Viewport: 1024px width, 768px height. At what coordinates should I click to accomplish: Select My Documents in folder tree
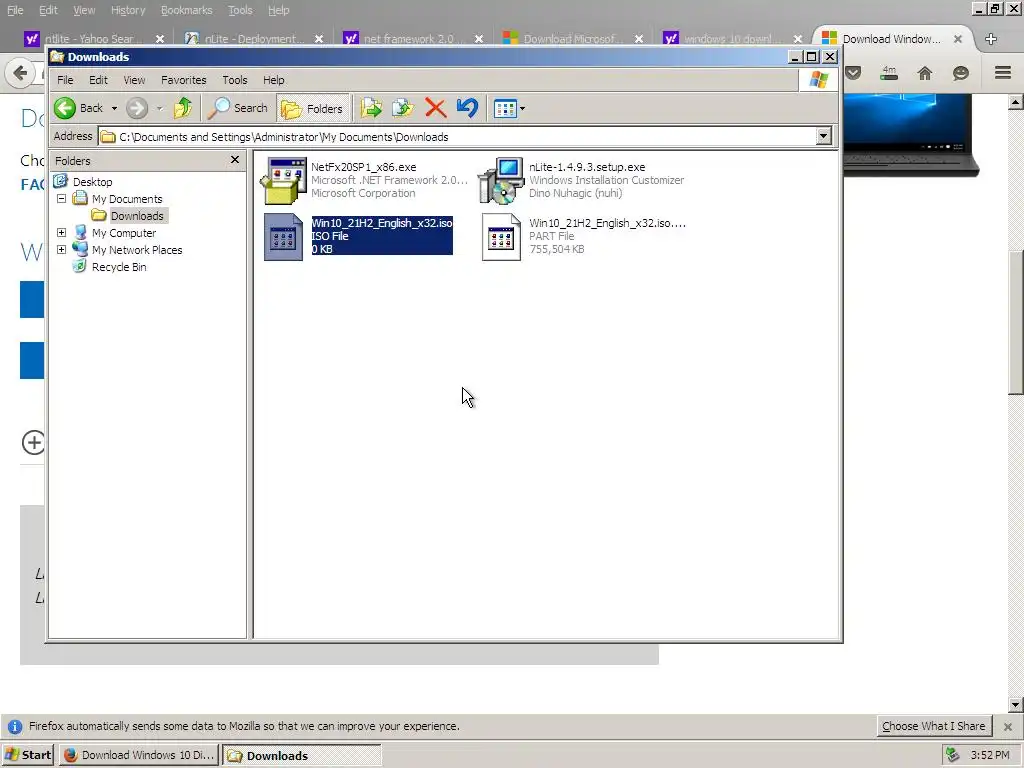pyautogui.click(x=127, y=199)
